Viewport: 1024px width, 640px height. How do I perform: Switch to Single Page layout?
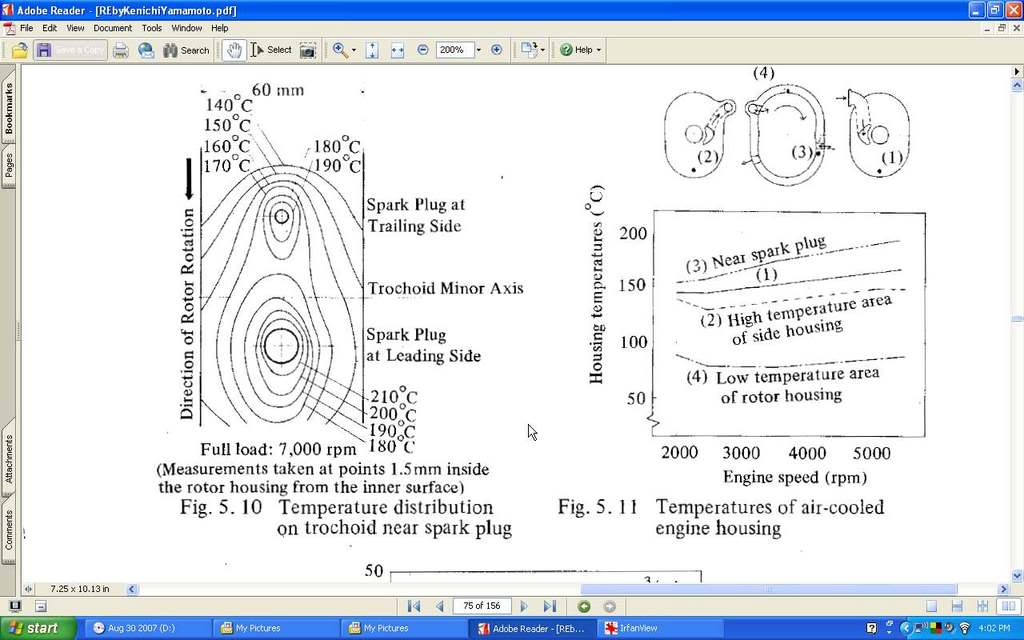coord(932,607)
